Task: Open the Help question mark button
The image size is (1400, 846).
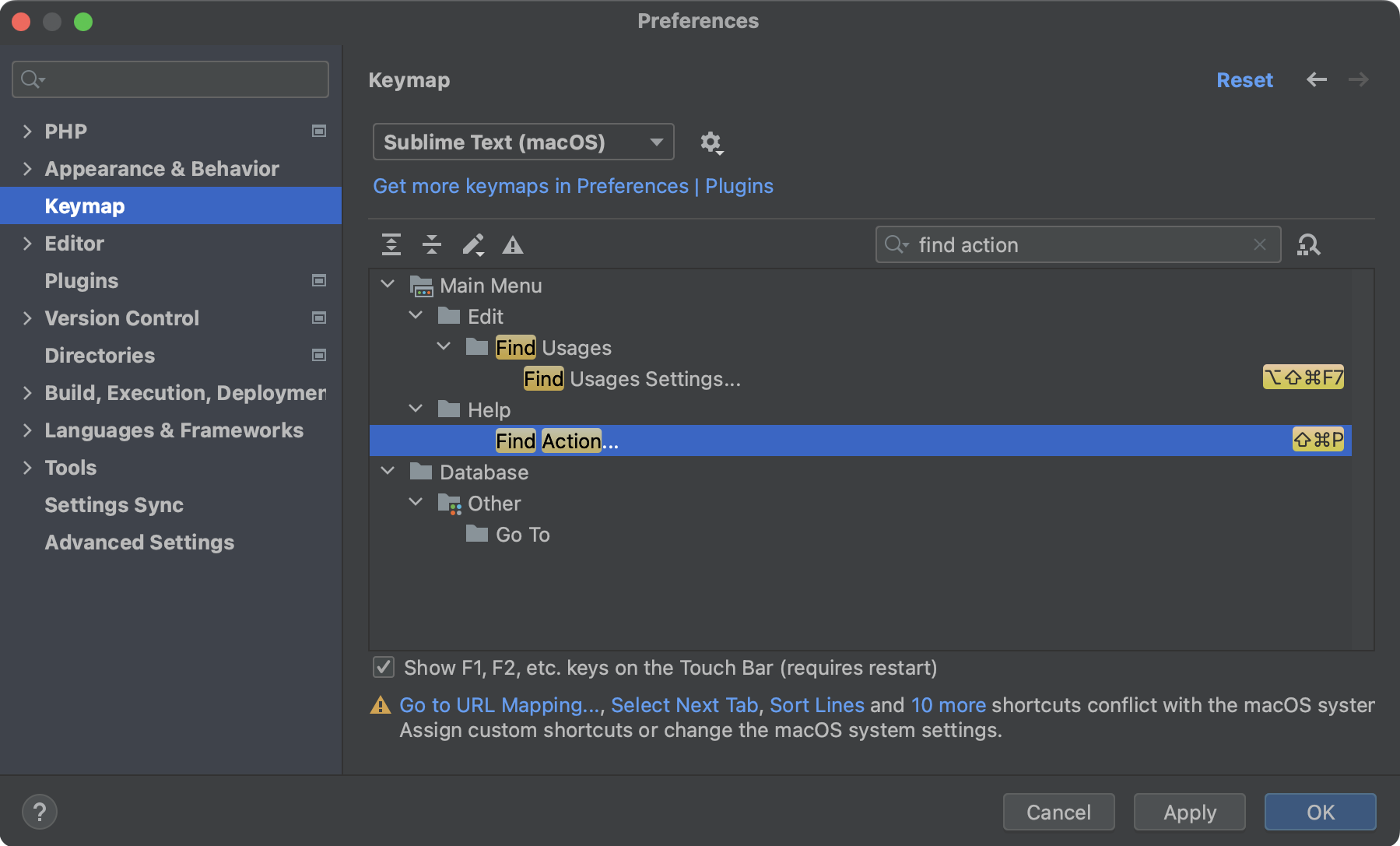Action: coord(40,812)
